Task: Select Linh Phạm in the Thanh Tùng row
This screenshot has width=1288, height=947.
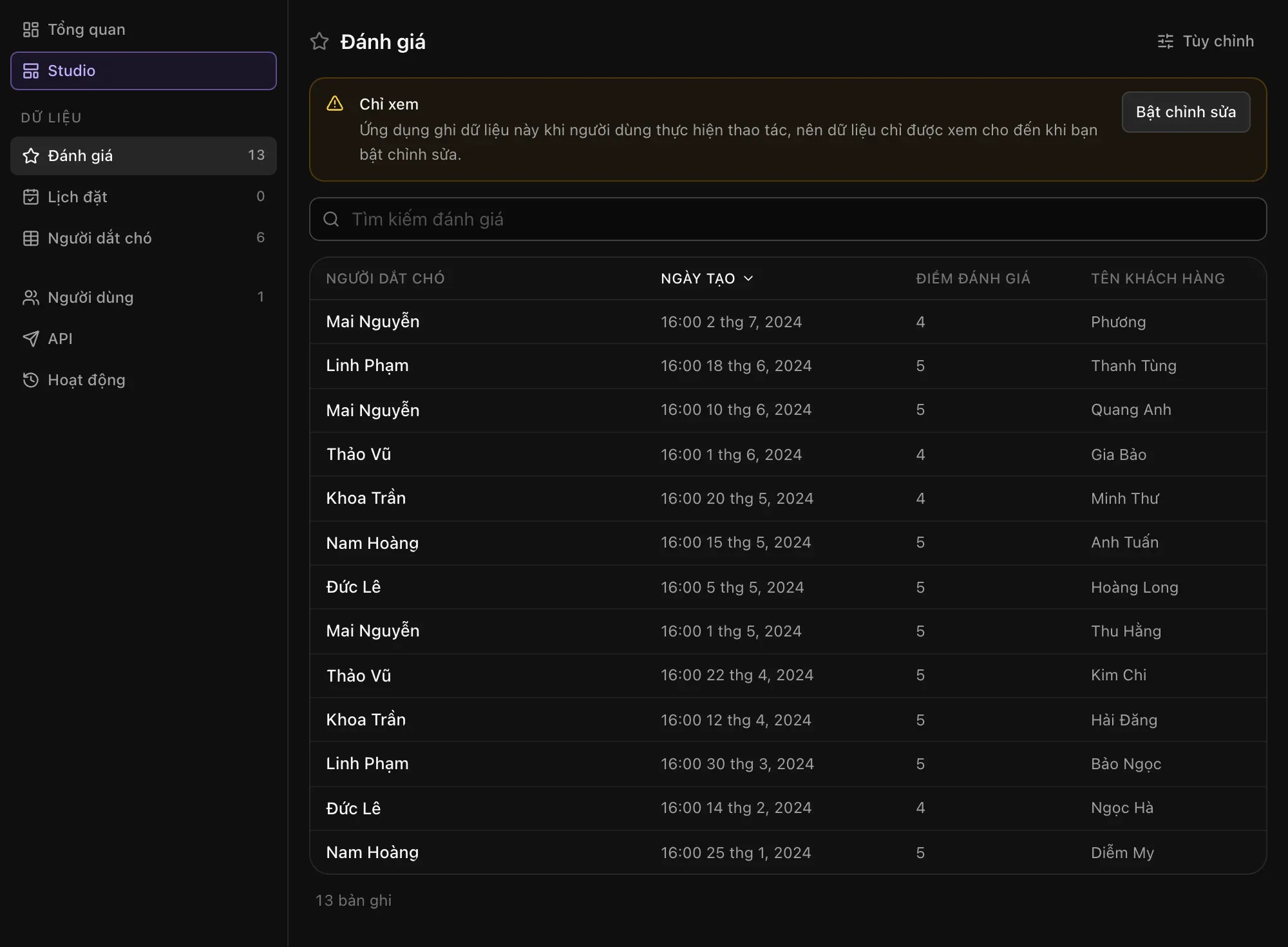Action: point(367,365)
